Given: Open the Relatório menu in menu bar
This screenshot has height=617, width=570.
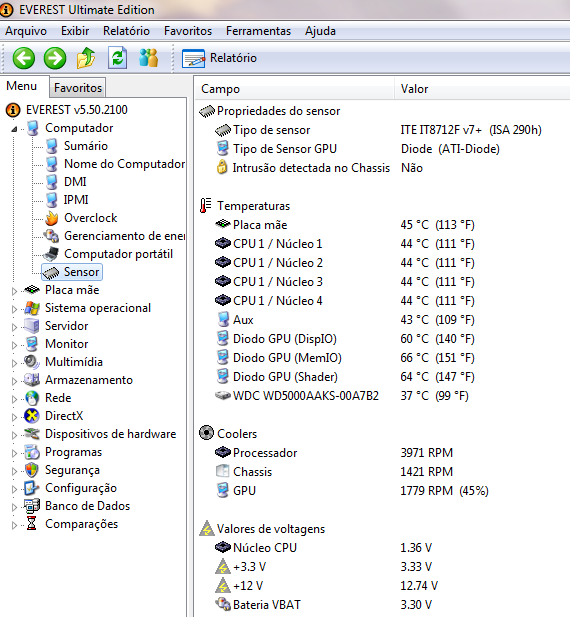Looking at the screenshot, I should pyautogui.click(x=126, y=31).
